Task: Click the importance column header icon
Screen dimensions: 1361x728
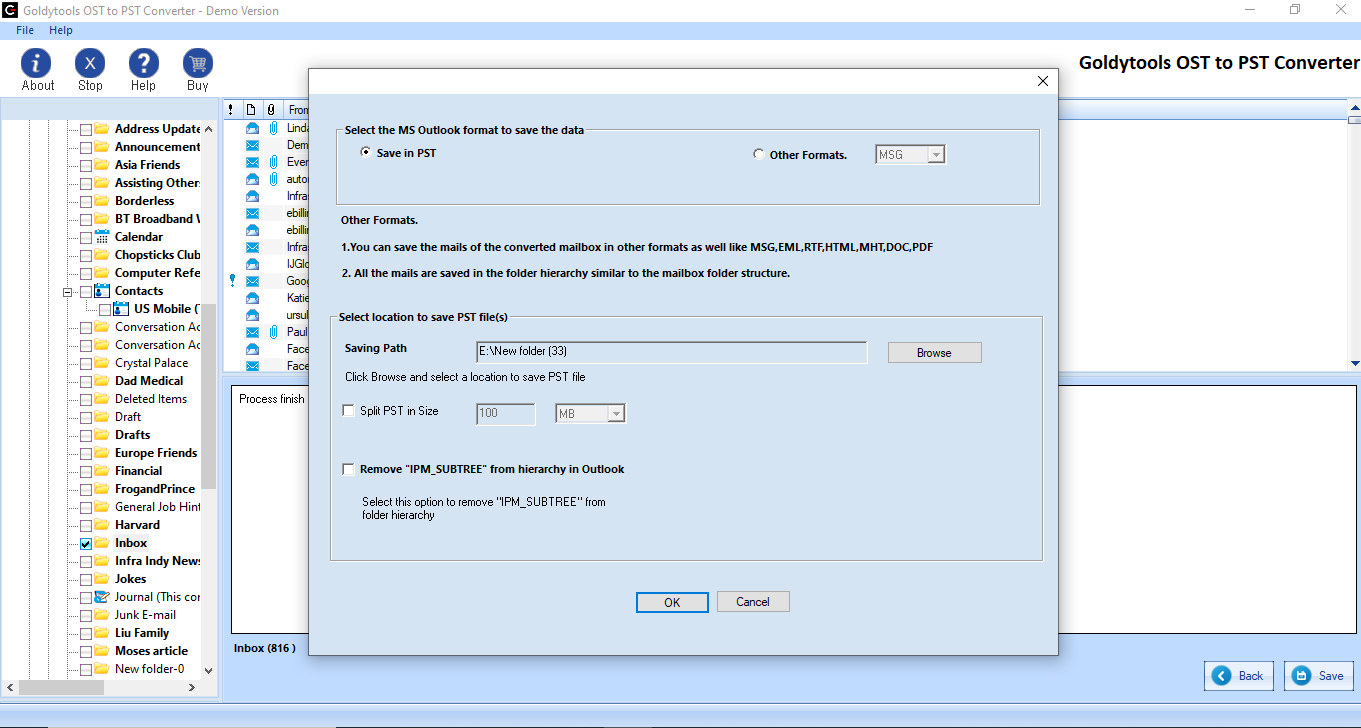Action: pos(232,110)
